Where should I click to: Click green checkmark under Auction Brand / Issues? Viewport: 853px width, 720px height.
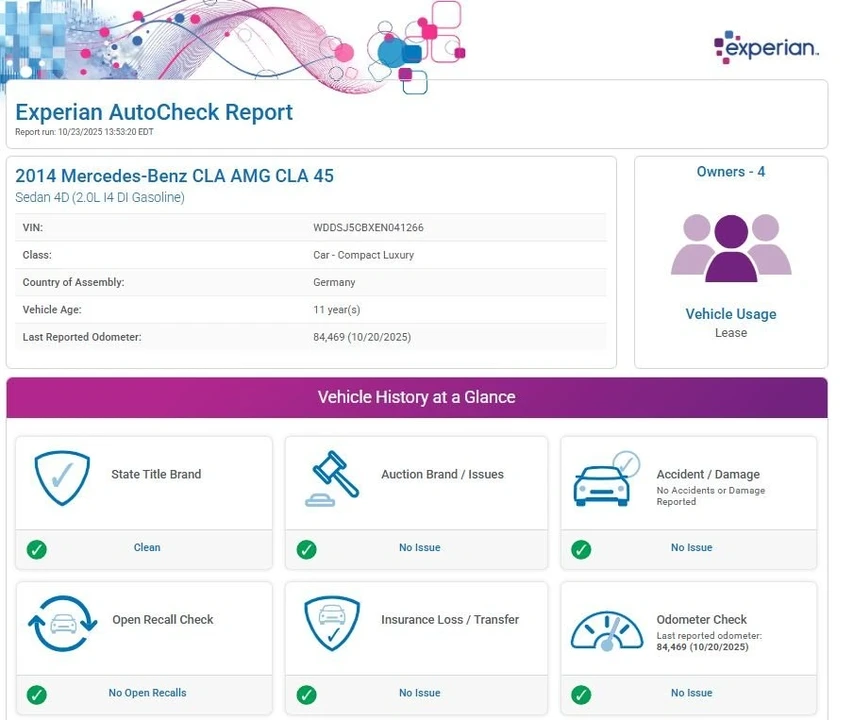coord(306,549)
